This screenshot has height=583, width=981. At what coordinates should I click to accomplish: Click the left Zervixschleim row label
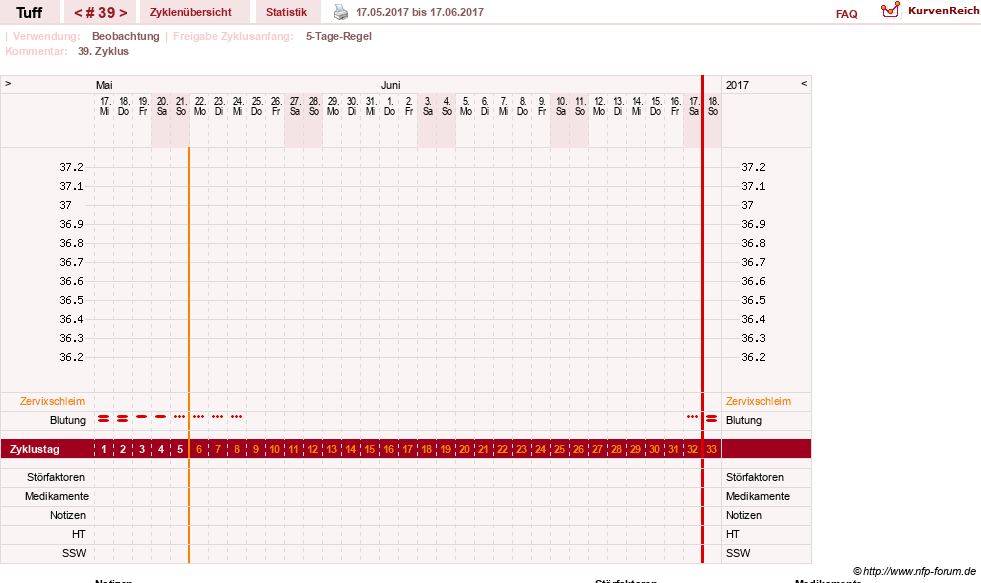52,402
